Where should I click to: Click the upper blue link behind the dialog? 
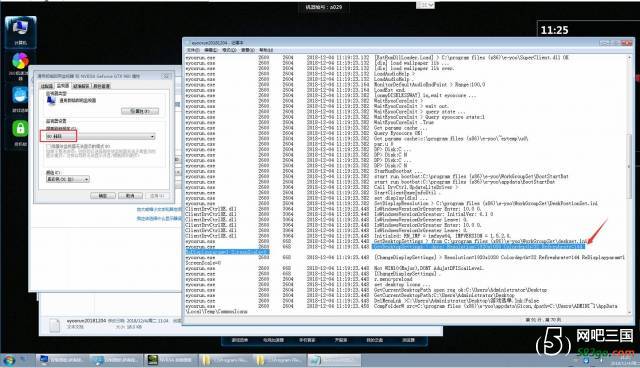point(159,209)
